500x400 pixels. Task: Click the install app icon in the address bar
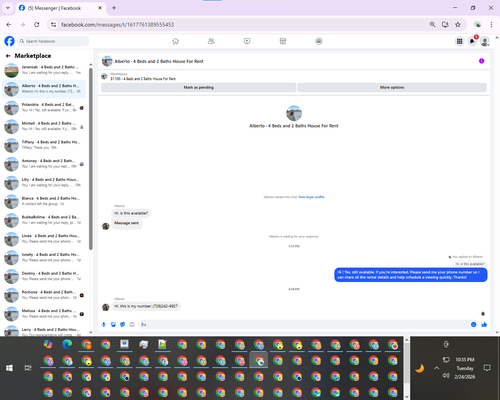click(x=445, y=24)
